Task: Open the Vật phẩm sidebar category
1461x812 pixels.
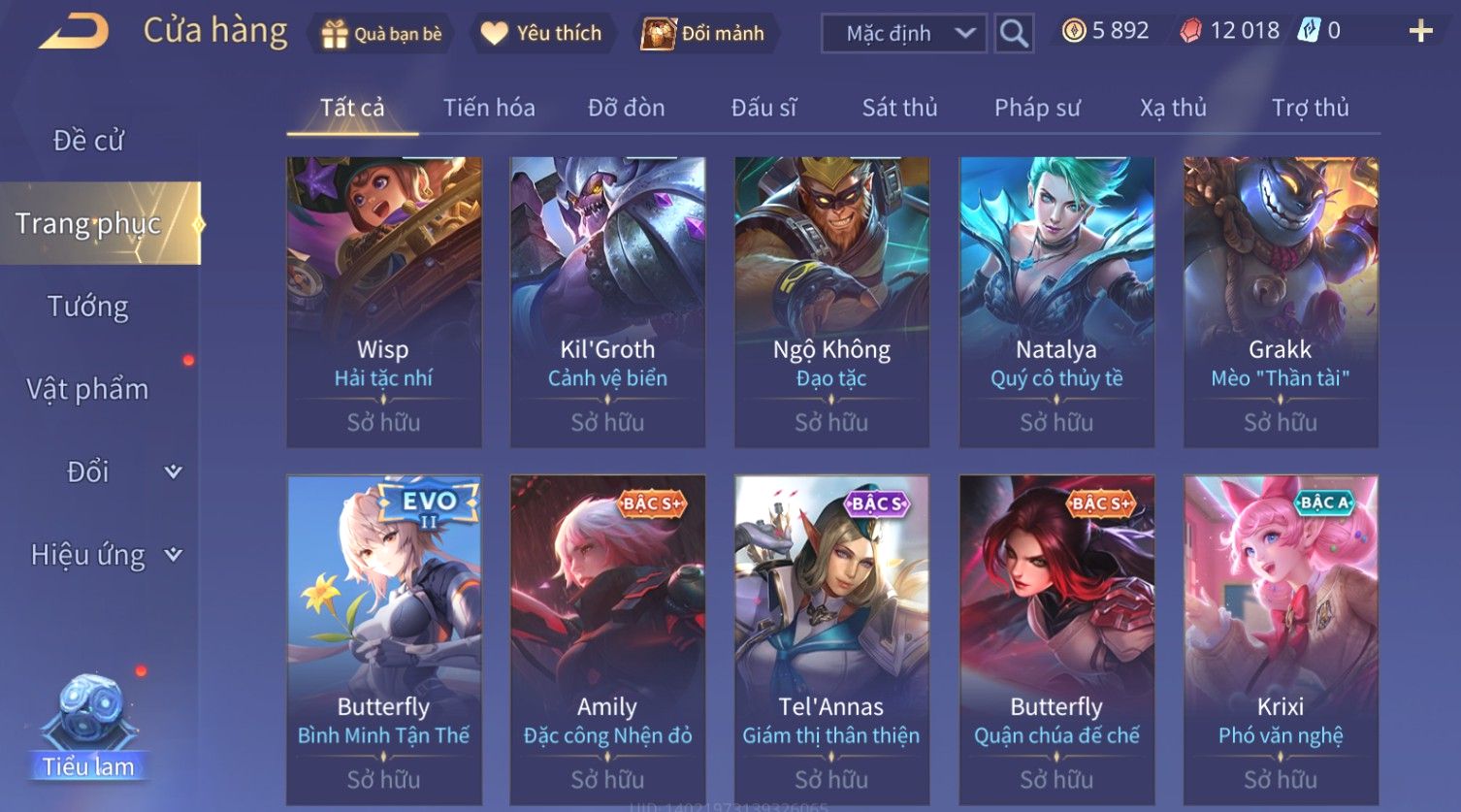Action: pos(87,389)
